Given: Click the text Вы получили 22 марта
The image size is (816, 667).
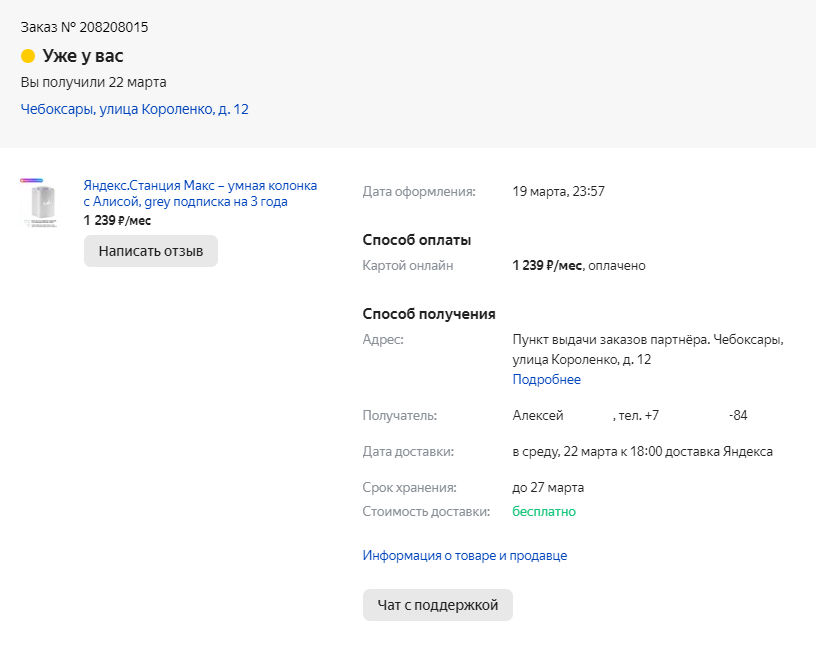Looking at the screenshot, I should pyautogui.click(x=94, y=82).
